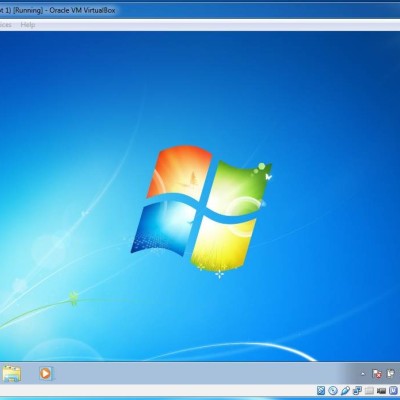Click the guest network tray icon
The image size is (400, 400).
[390, 374]
